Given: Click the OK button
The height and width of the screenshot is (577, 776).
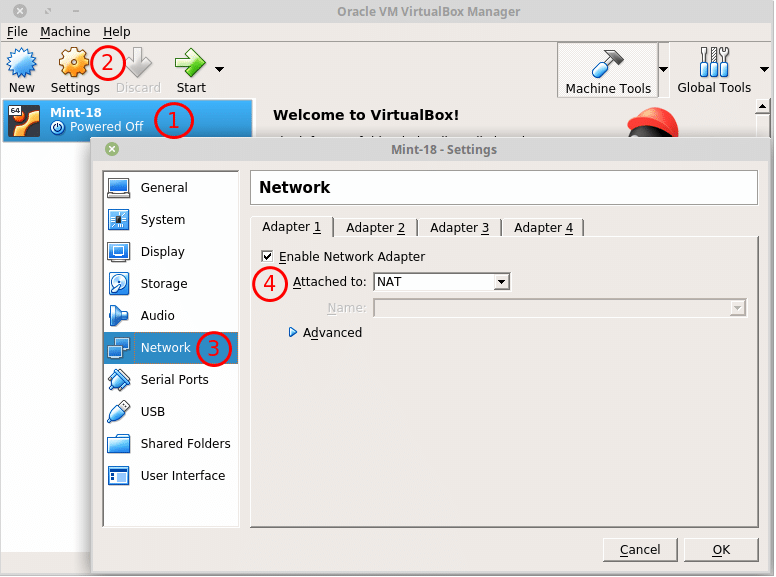Looking at the screenshot, I should click(721, 550).
